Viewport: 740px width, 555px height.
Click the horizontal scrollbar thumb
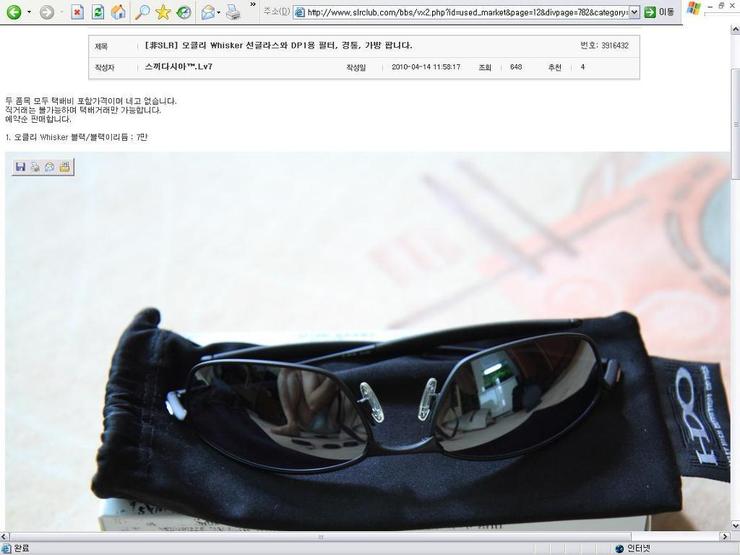tap(320, 537)
